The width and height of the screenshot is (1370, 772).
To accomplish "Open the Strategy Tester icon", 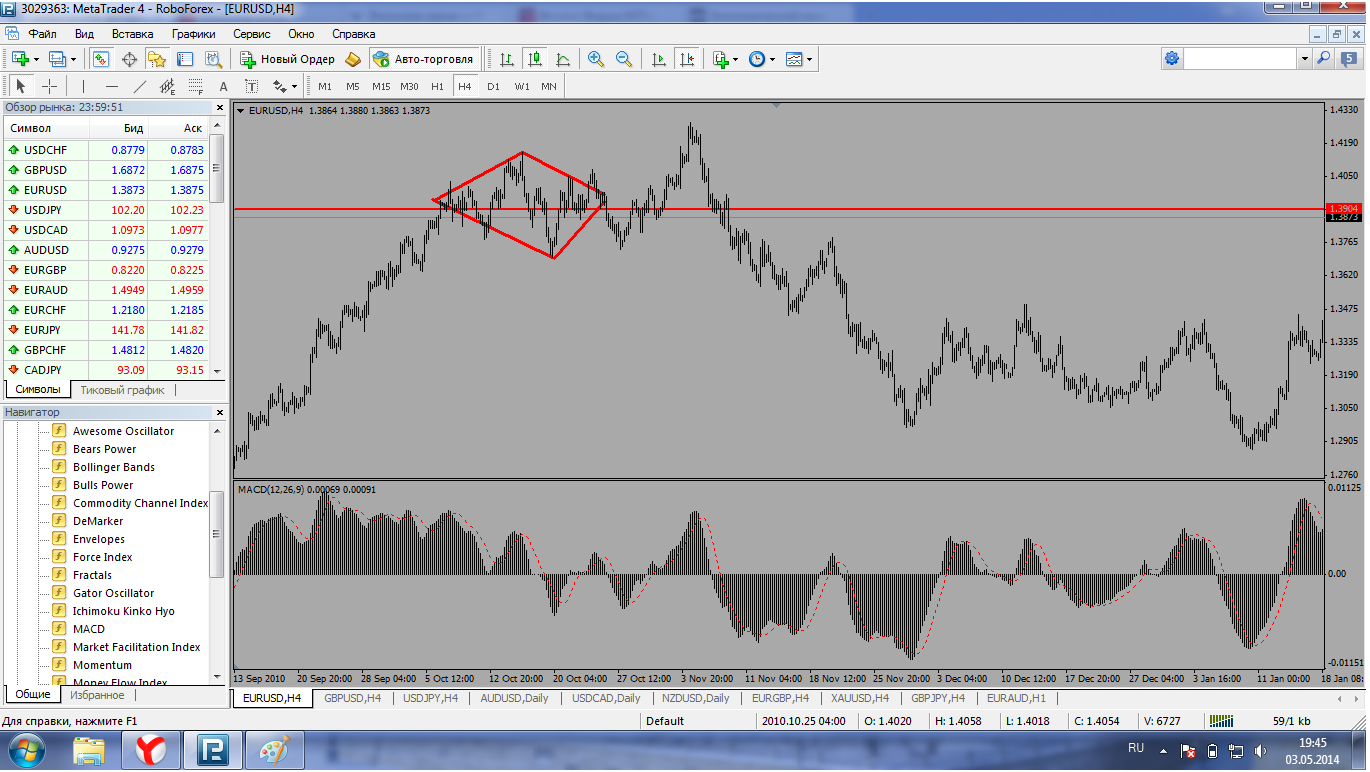I will tap(213, 59).
